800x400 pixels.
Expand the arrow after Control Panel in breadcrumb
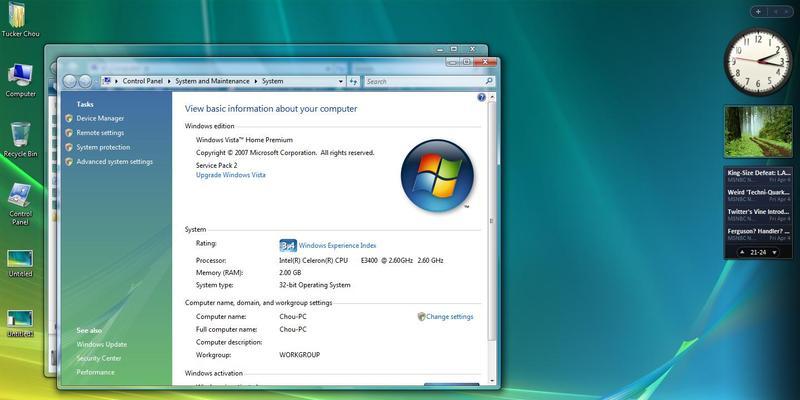click(169, 81)
